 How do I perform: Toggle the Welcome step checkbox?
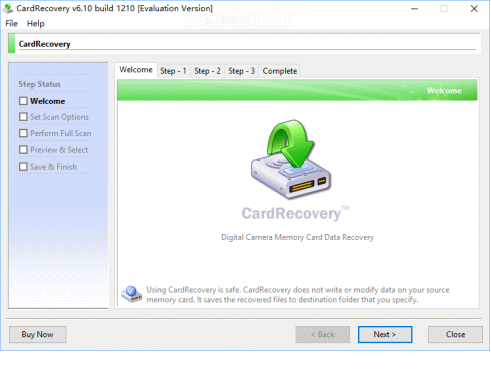point(23,101)
